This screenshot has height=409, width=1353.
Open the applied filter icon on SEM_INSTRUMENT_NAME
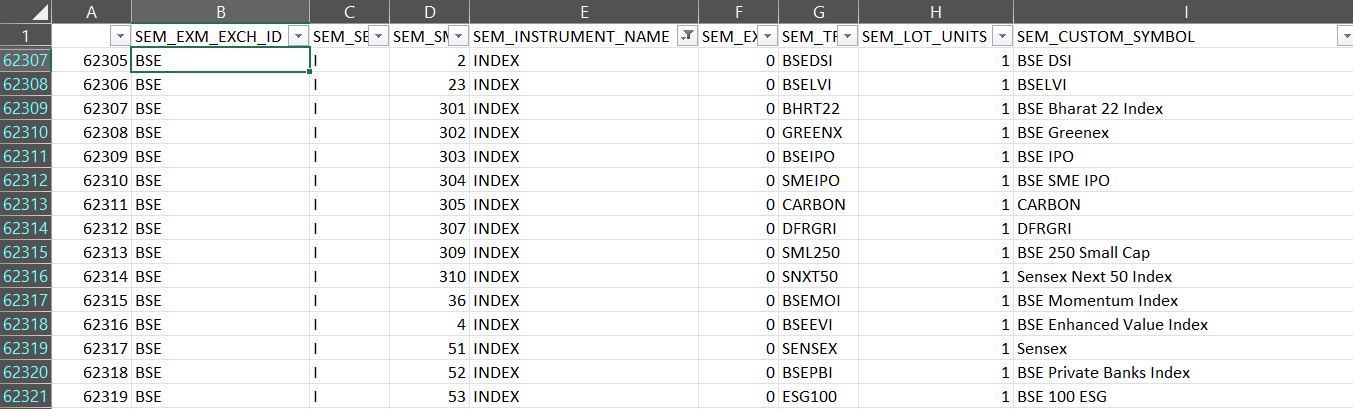[687, 36]
